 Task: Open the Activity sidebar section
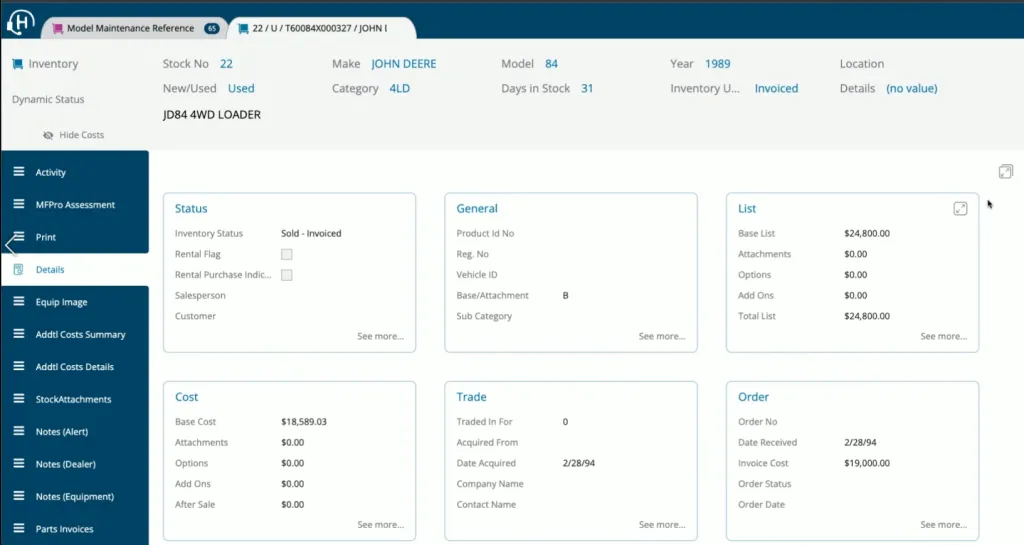pos(74,172)
